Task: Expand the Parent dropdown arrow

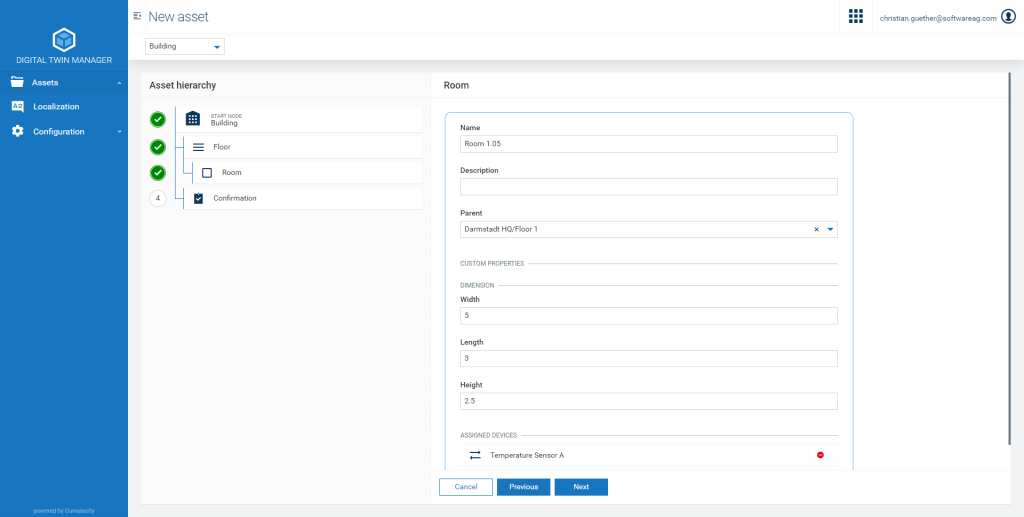Action: [x=830, y=229]
